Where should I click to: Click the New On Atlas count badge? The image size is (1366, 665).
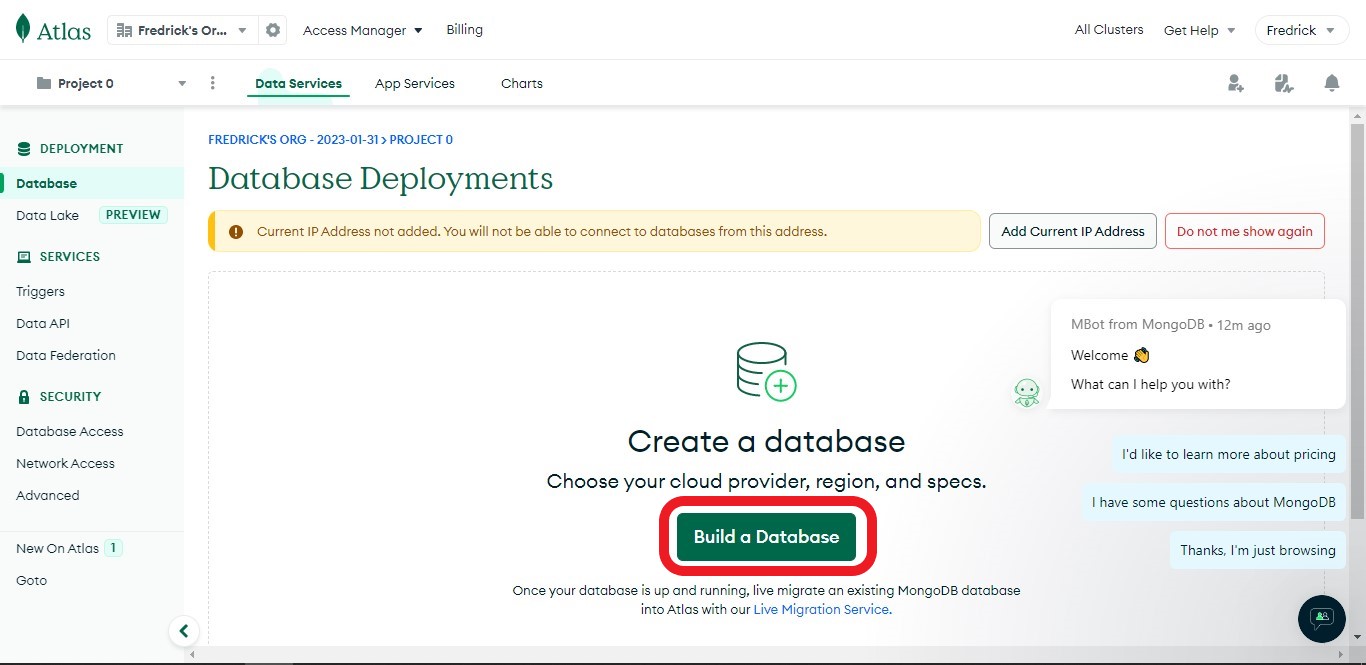pos(113,548)
